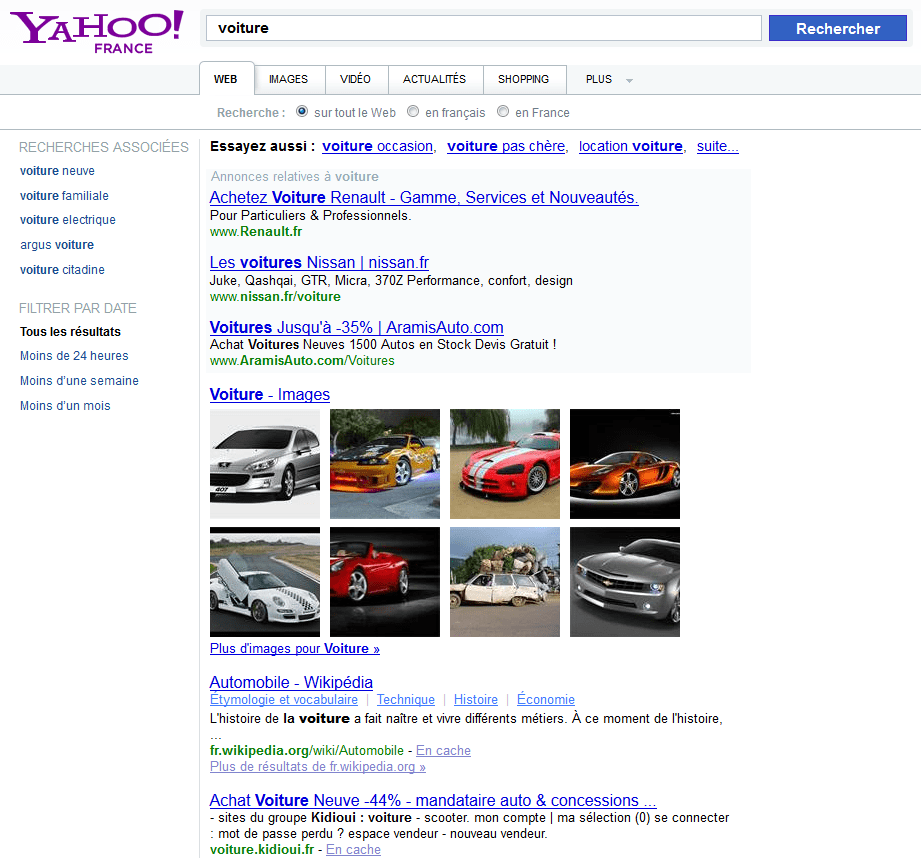This screenshot has height=858, width=921.
Task: Open the 'Achat Voiture Neuve -44%' result
Action: pyautogui.click(x=433, y=800)
